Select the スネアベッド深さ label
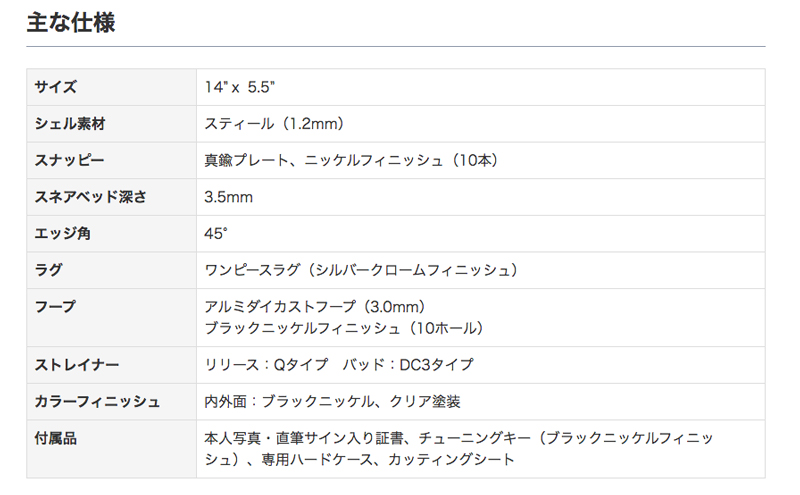The height and width of the screenshot is (495, 800). click(x=91, y=197)
